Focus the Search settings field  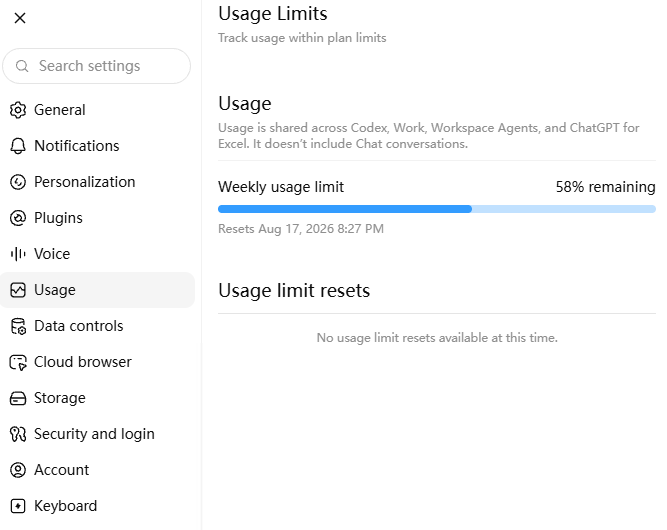point(97,66)
